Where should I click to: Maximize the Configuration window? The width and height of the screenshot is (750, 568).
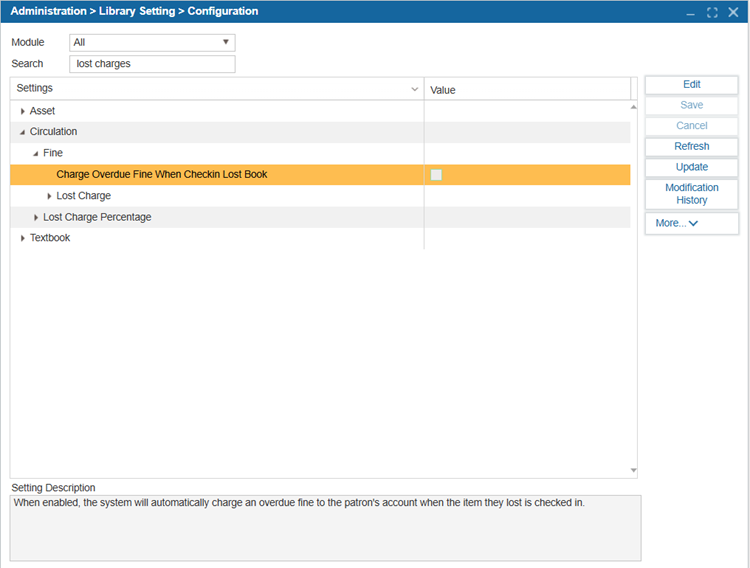(x=712, y=12)
